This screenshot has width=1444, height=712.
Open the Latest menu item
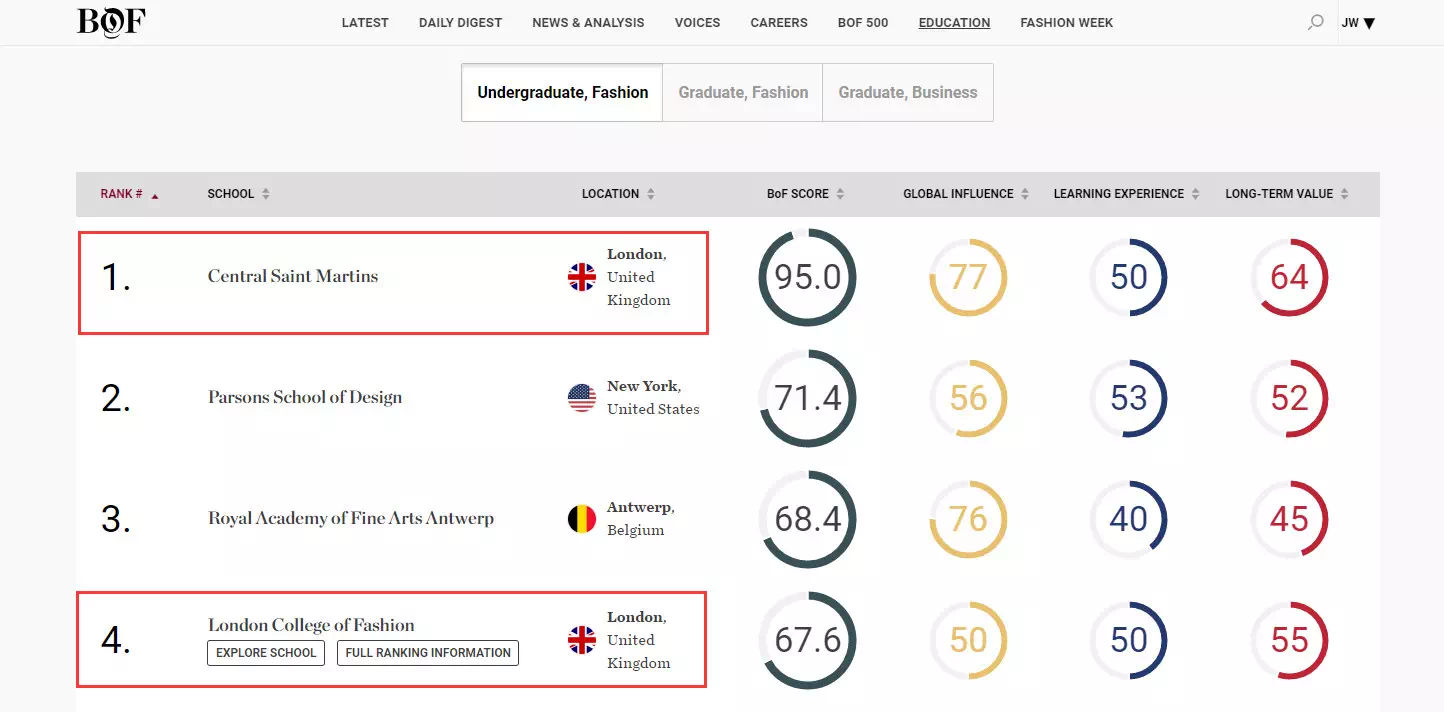click(x=365, y=23)
